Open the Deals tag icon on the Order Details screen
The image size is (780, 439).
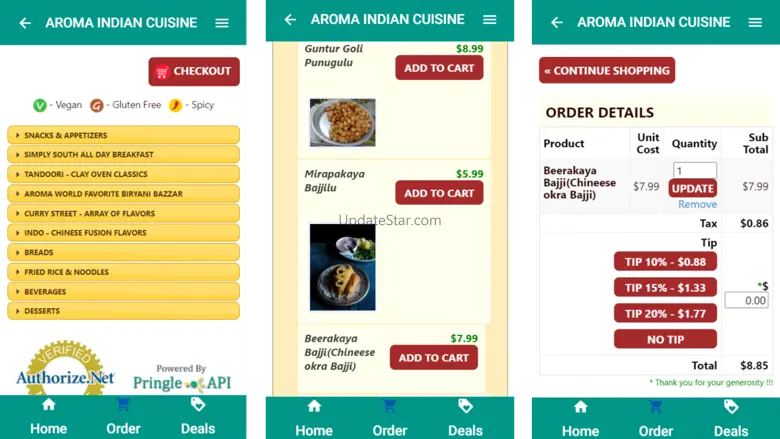(x=731, y=407)
